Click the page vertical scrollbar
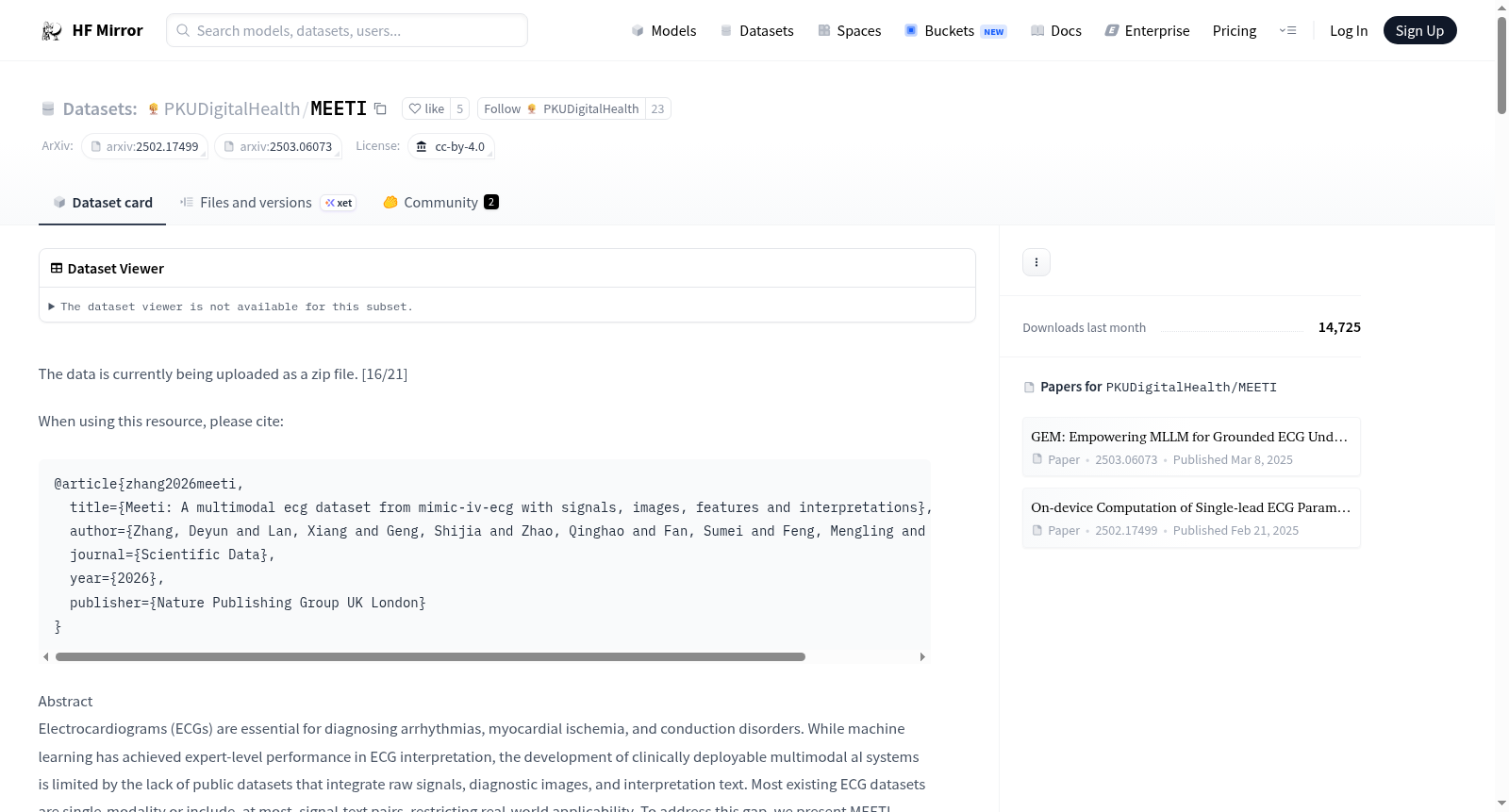The image size is (1509, 812). point(1501,66)
